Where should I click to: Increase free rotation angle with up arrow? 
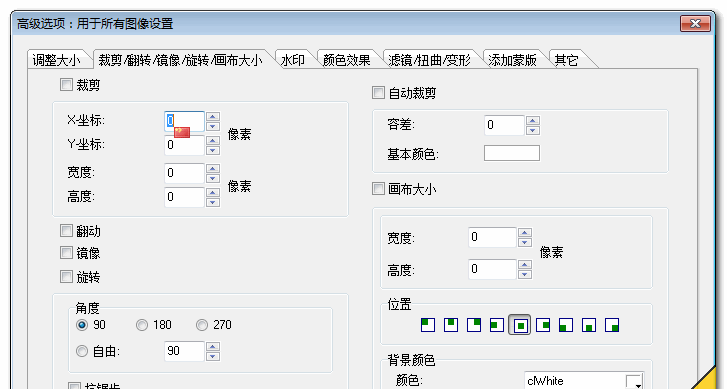pos(213,346)
